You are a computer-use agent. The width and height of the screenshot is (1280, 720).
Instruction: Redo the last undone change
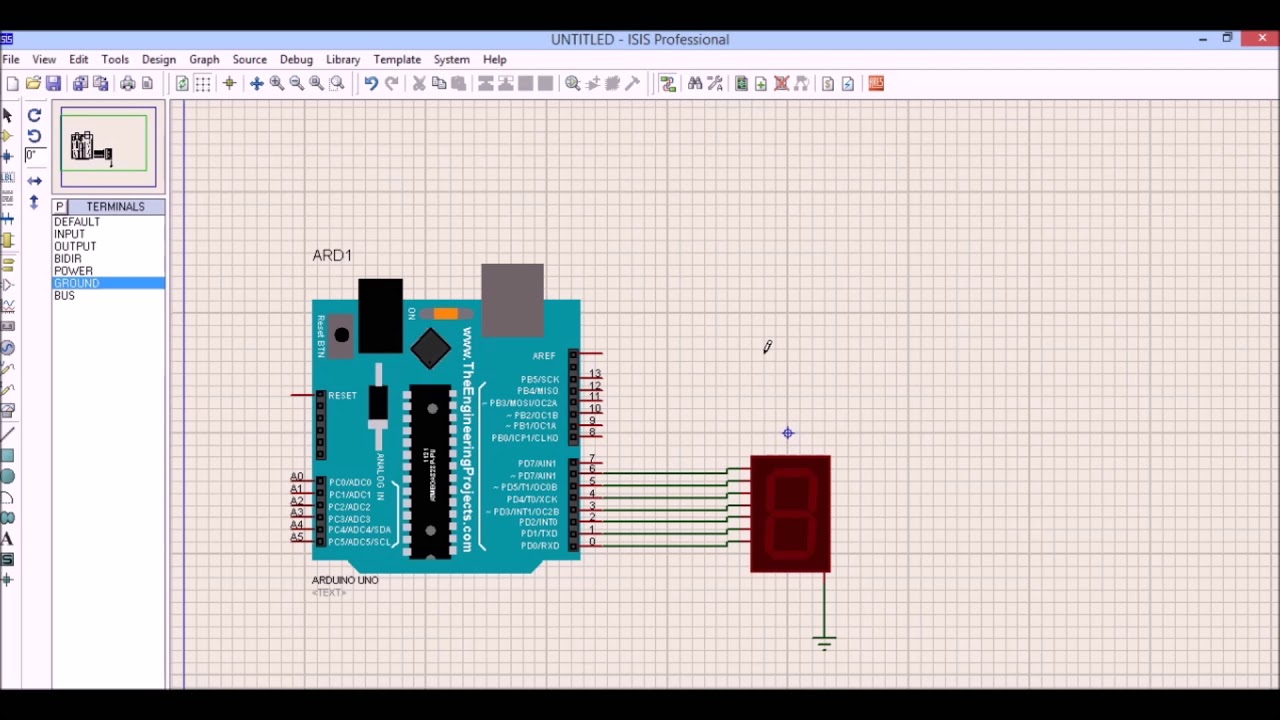click(392, 84)
